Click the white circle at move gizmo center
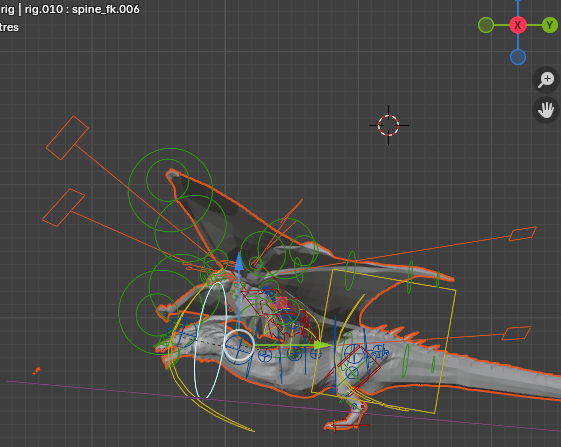The height and width of the screenshot is (447, 561). 239,345
